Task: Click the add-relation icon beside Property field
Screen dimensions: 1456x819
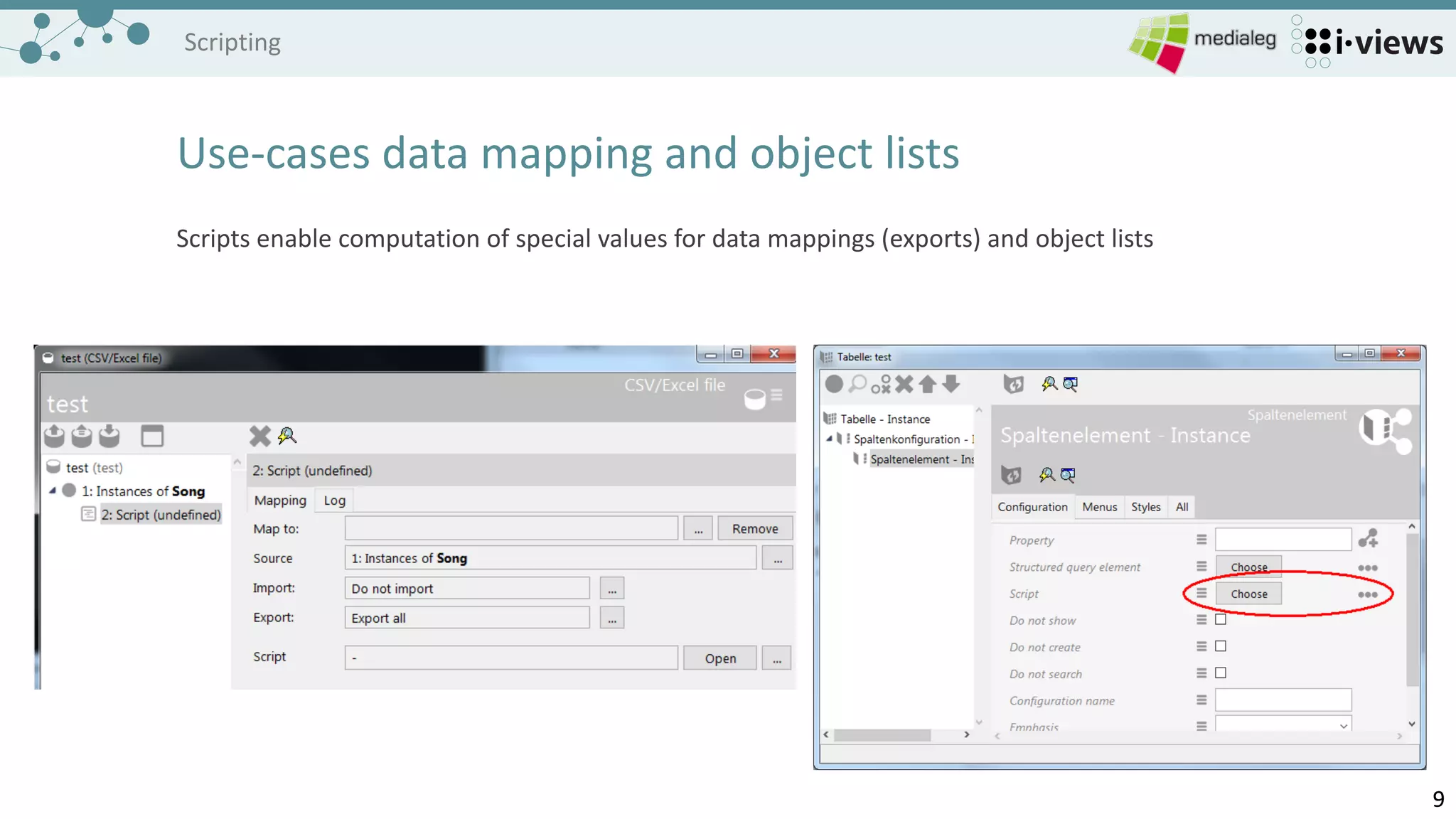Action: tap(1369, 539)
